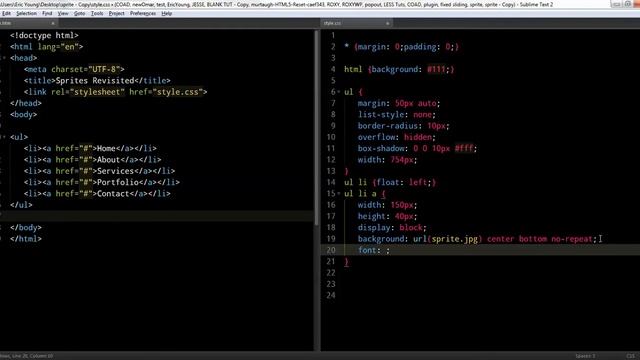Click line number 1 in style.css gutter
The height and width of the screenshot is (360, 640).
(x=333, y=36)
